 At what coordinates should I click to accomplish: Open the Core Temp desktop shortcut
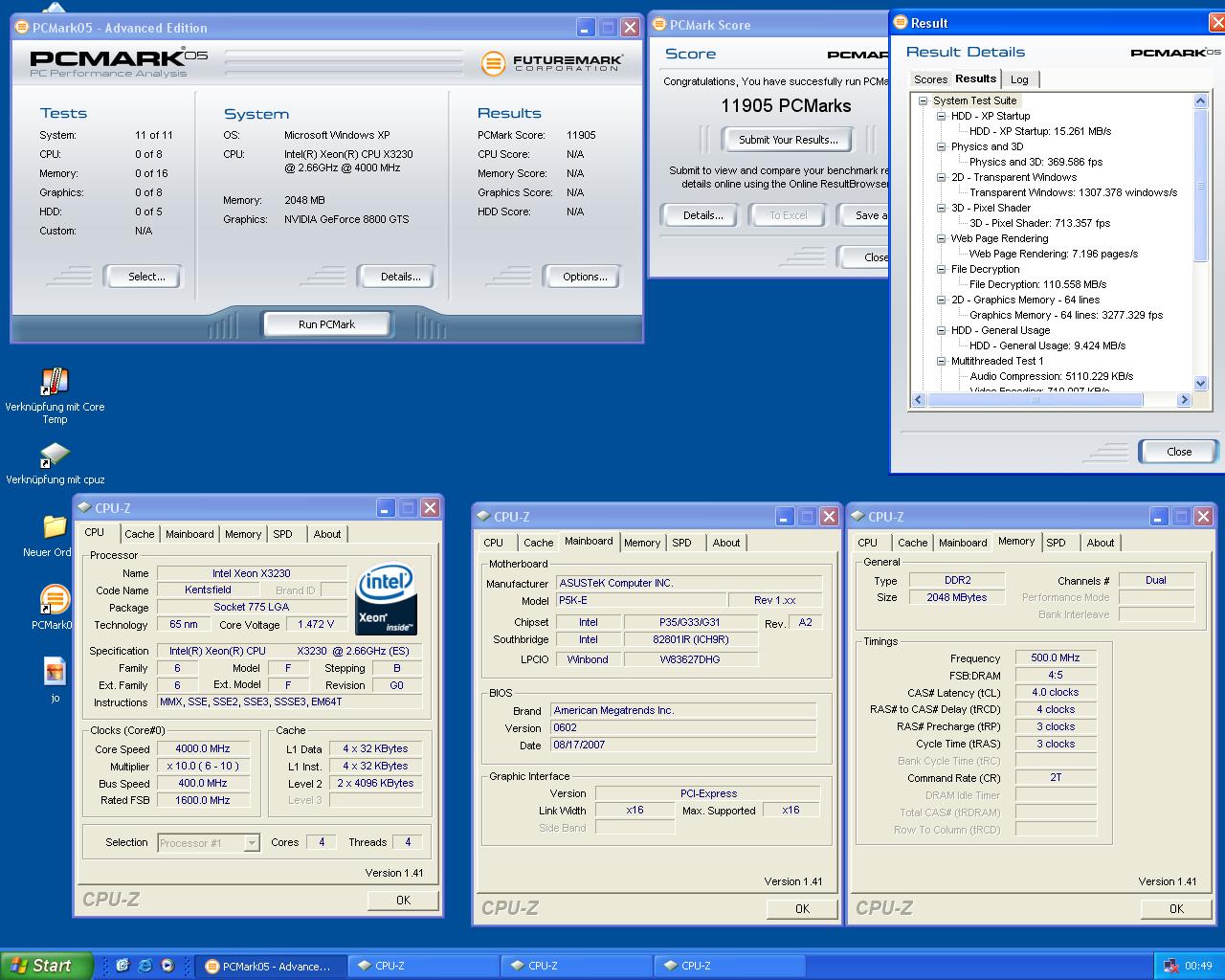click(55, 382)
